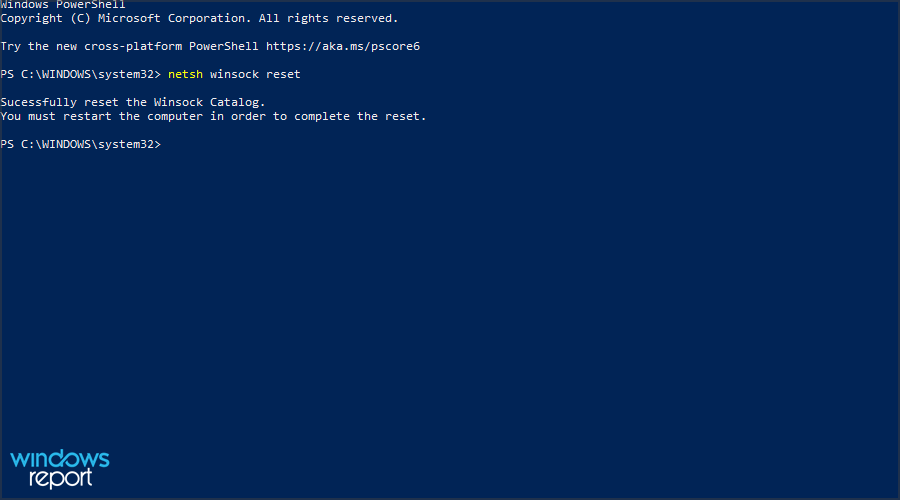
Task: Click the word reset after winsock
Action: (x=283, y=74)
